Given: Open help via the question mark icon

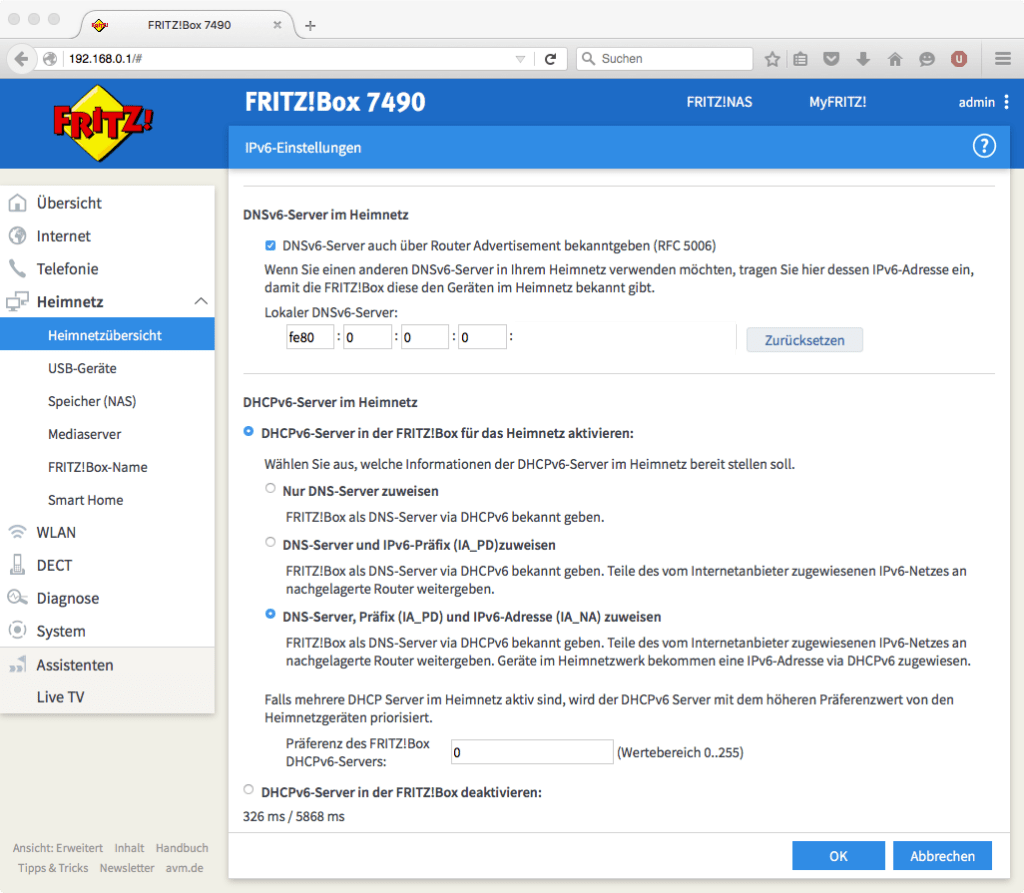Looking at the screenshot, I should tap(983, 146).
